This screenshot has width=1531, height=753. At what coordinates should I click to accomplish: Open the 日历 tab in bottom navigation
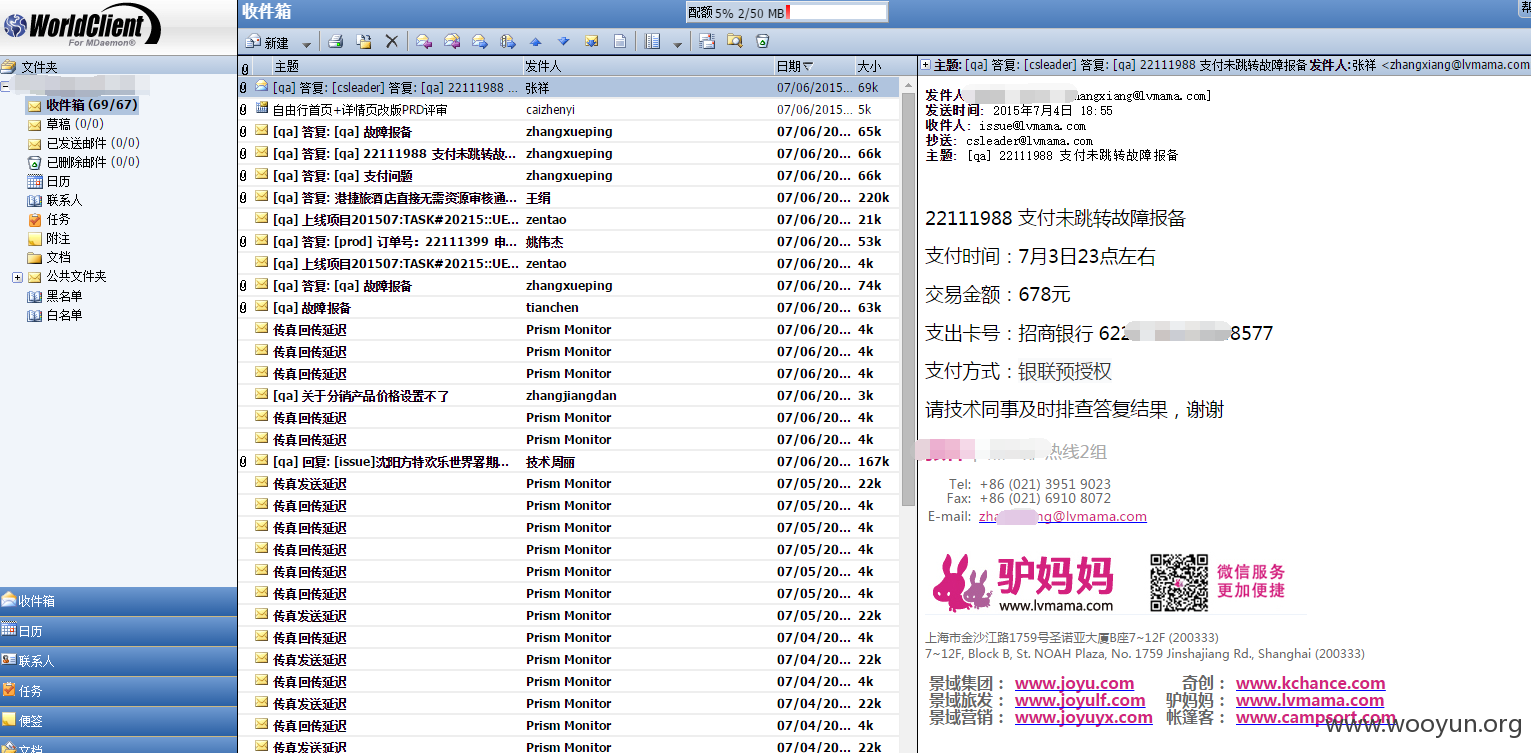(x=118, y=631)
